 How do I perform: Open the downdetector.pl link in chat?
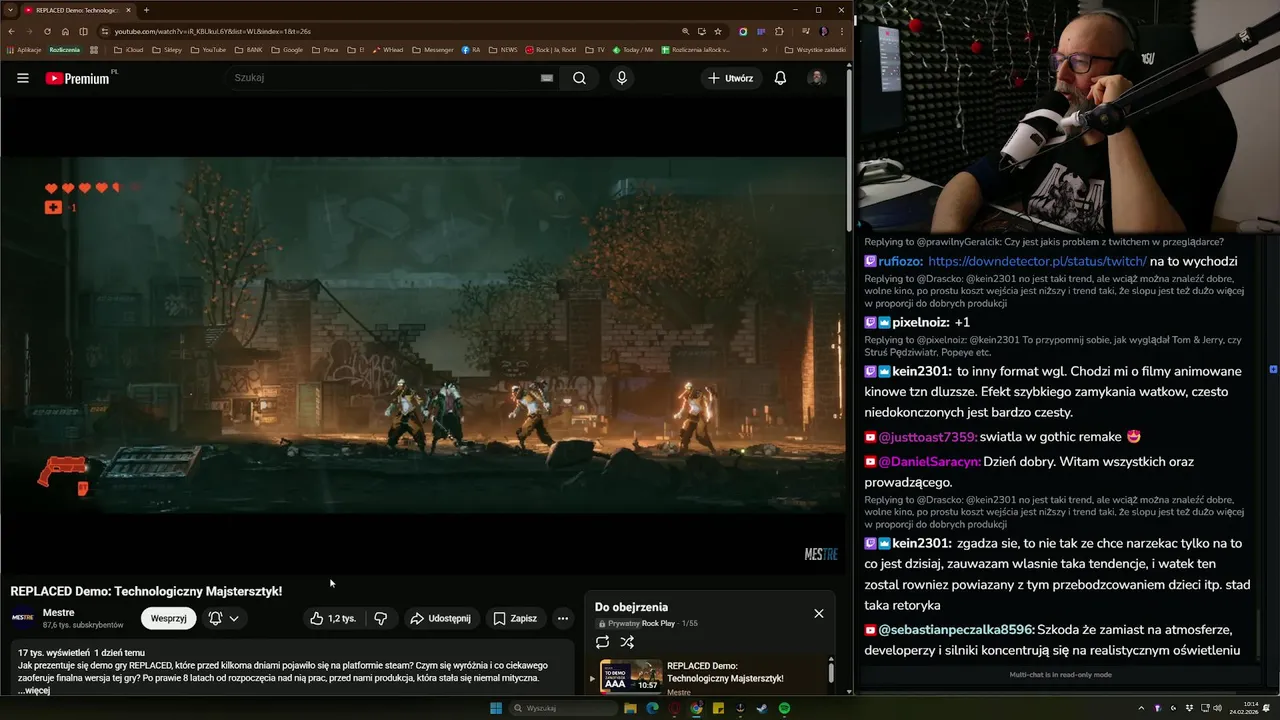[x=1037, y=261]
